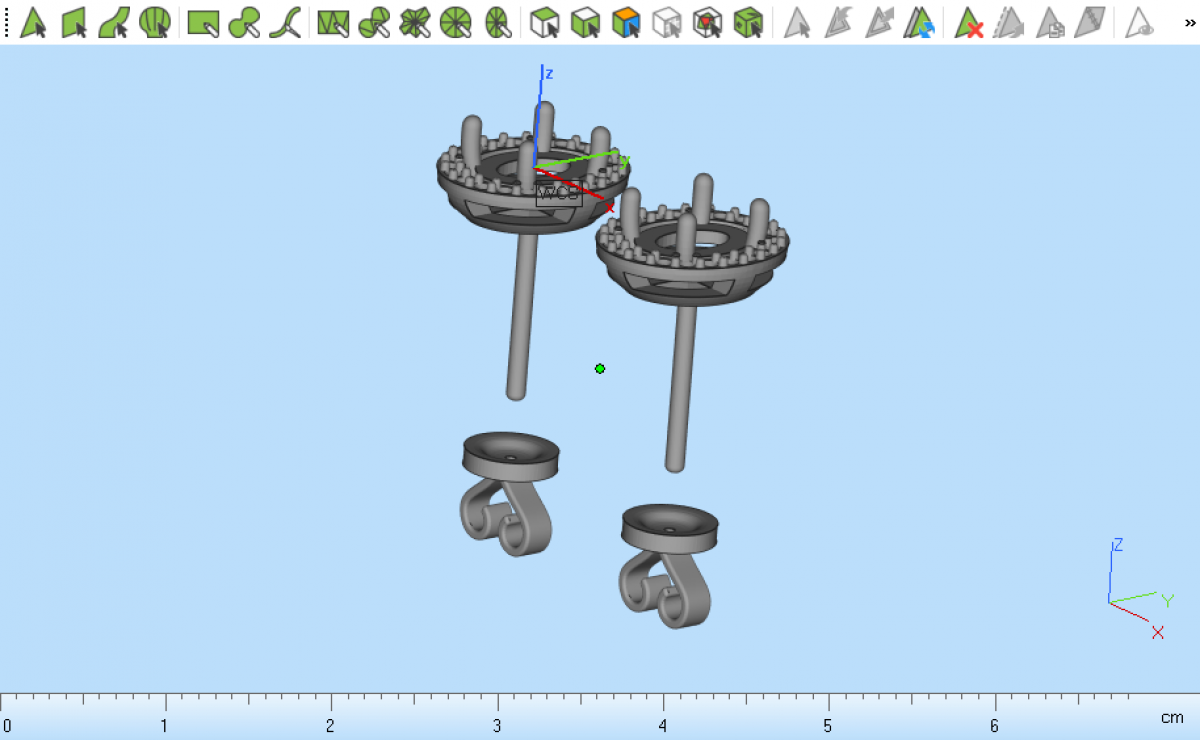Screen dimensions: 1200x740
Task: Click the orange and blue cube icon
Action: click(x=626, y=22)
